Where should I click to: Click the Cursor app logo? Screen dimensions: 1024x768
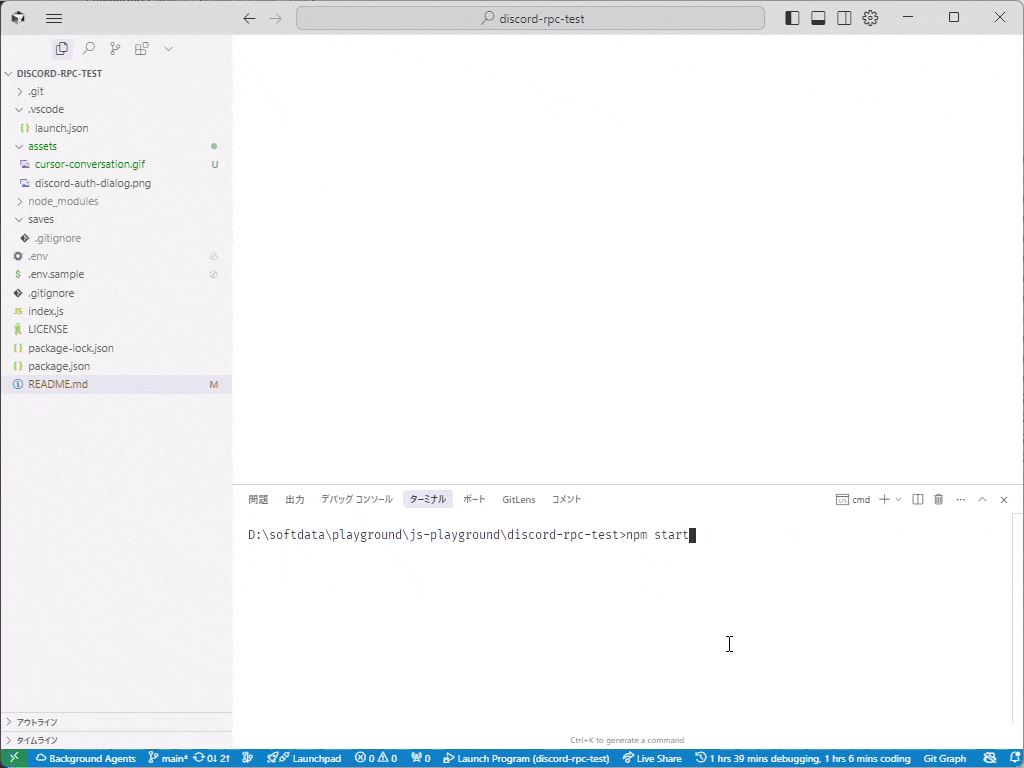[18, 18]
